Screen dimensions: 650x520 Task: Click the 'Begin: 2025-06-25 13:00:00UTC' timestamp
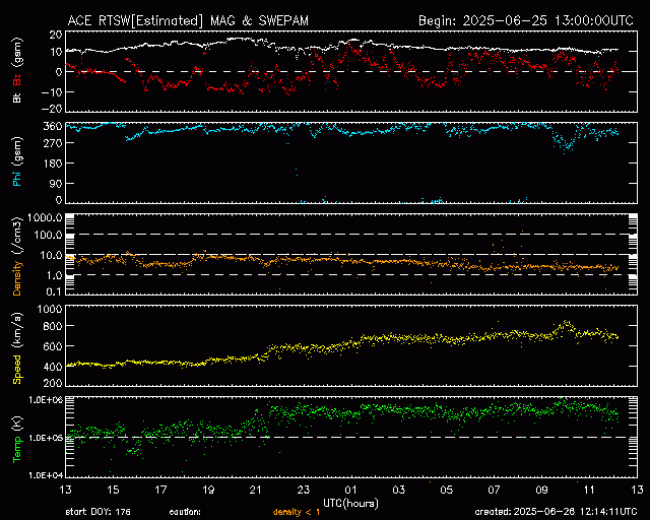[526, 20]
